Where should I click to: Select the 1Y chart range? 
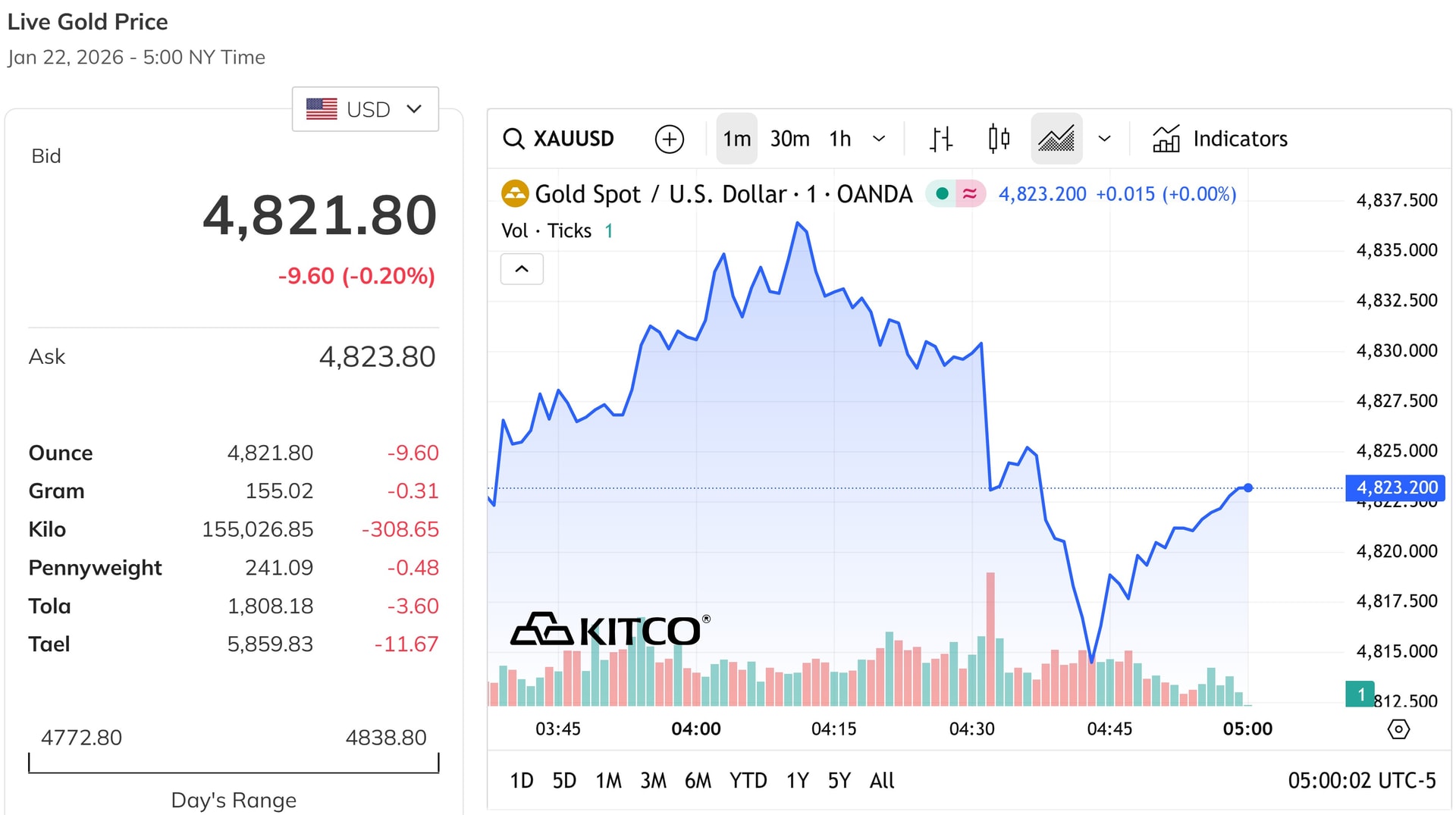pos(797,780)
